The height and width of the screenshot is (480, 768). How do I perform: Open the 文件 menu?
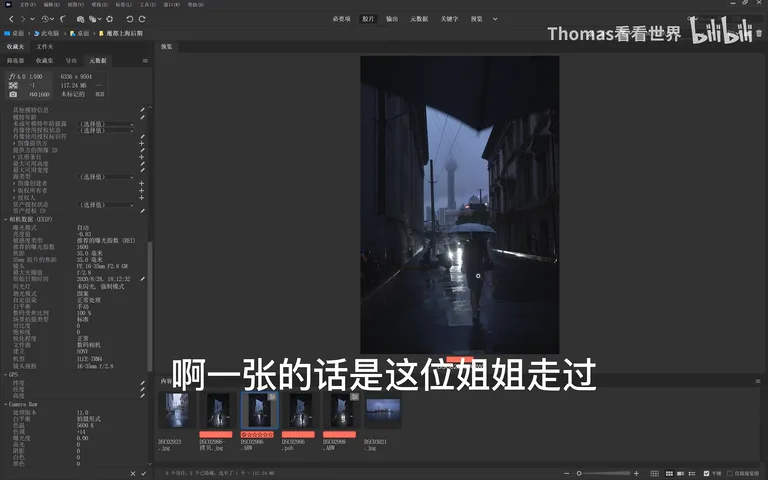[x=27, y=4]
